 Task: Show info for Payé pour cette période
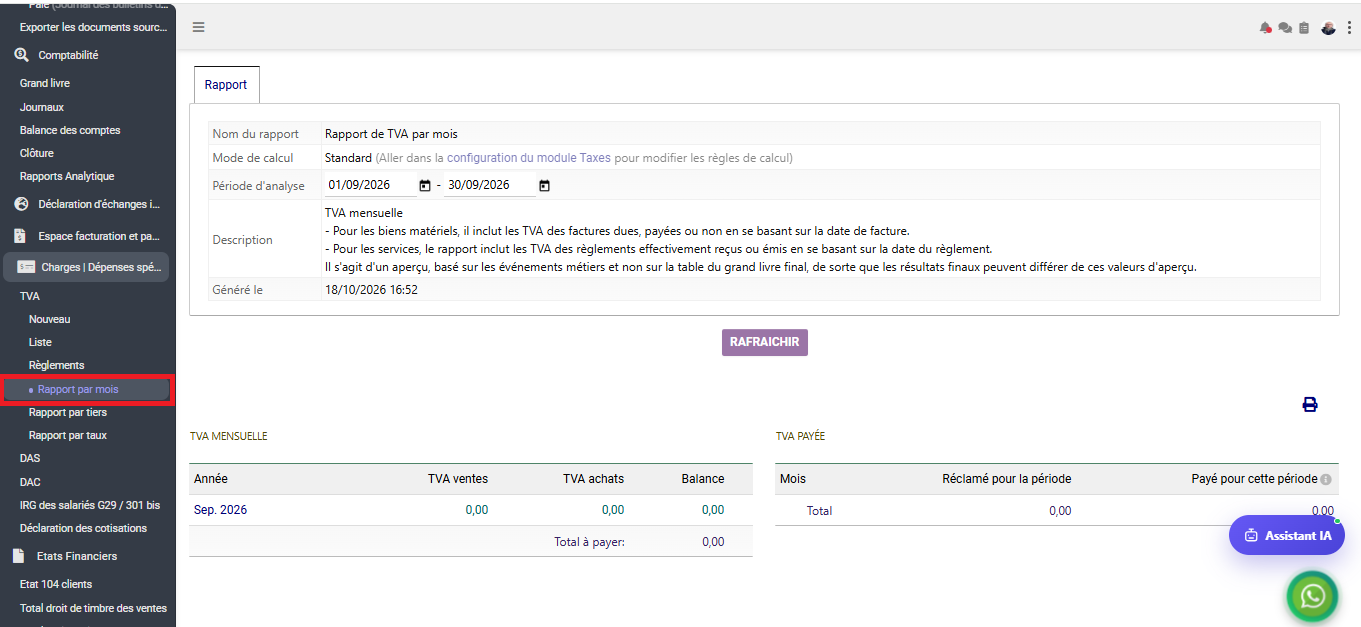[x=1326, y=479]
